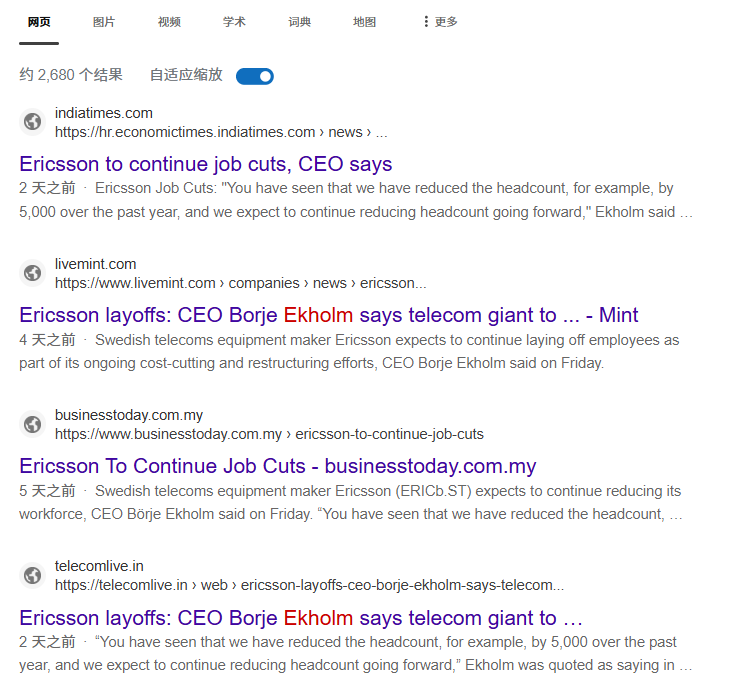
Task: Switch to the 地图 tab
Action: pos(364,22)
